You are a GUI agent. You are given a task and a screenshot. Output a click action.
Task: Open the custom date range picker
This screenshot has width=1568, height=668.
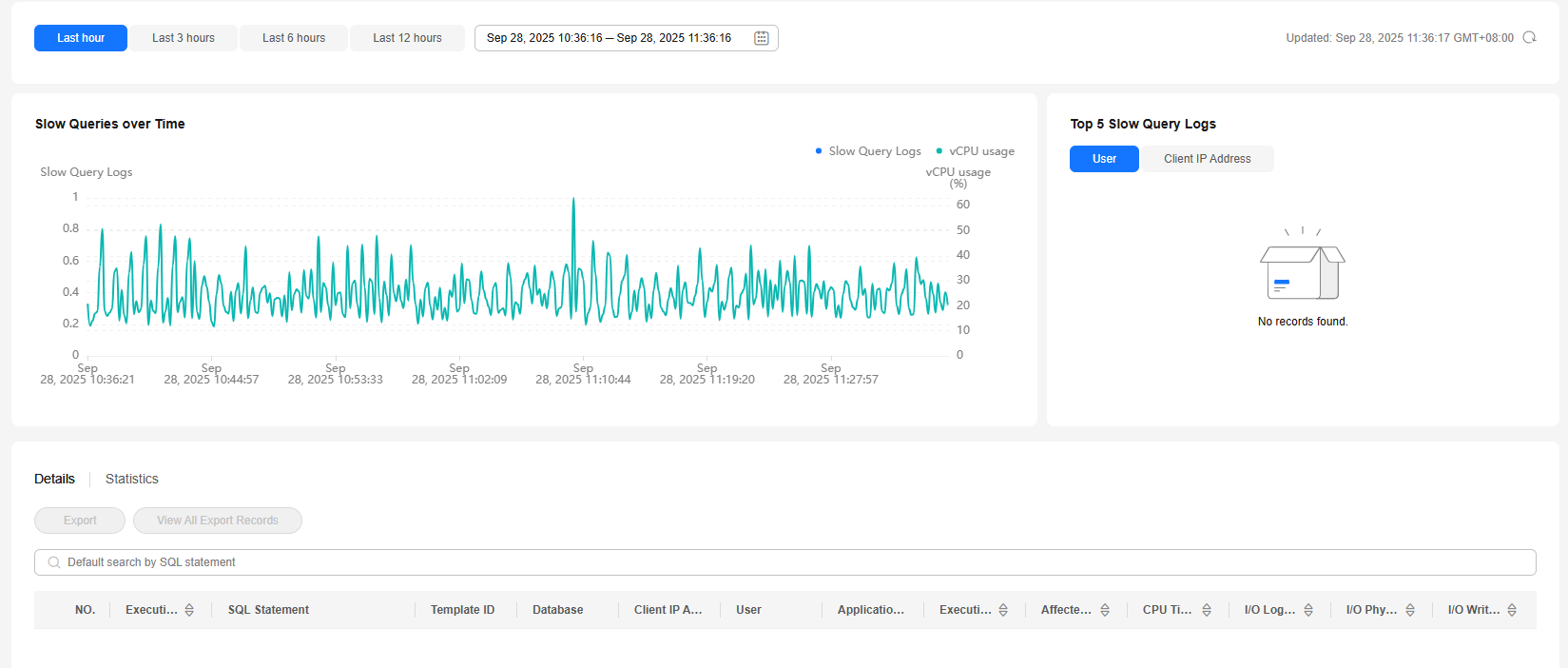610,38
